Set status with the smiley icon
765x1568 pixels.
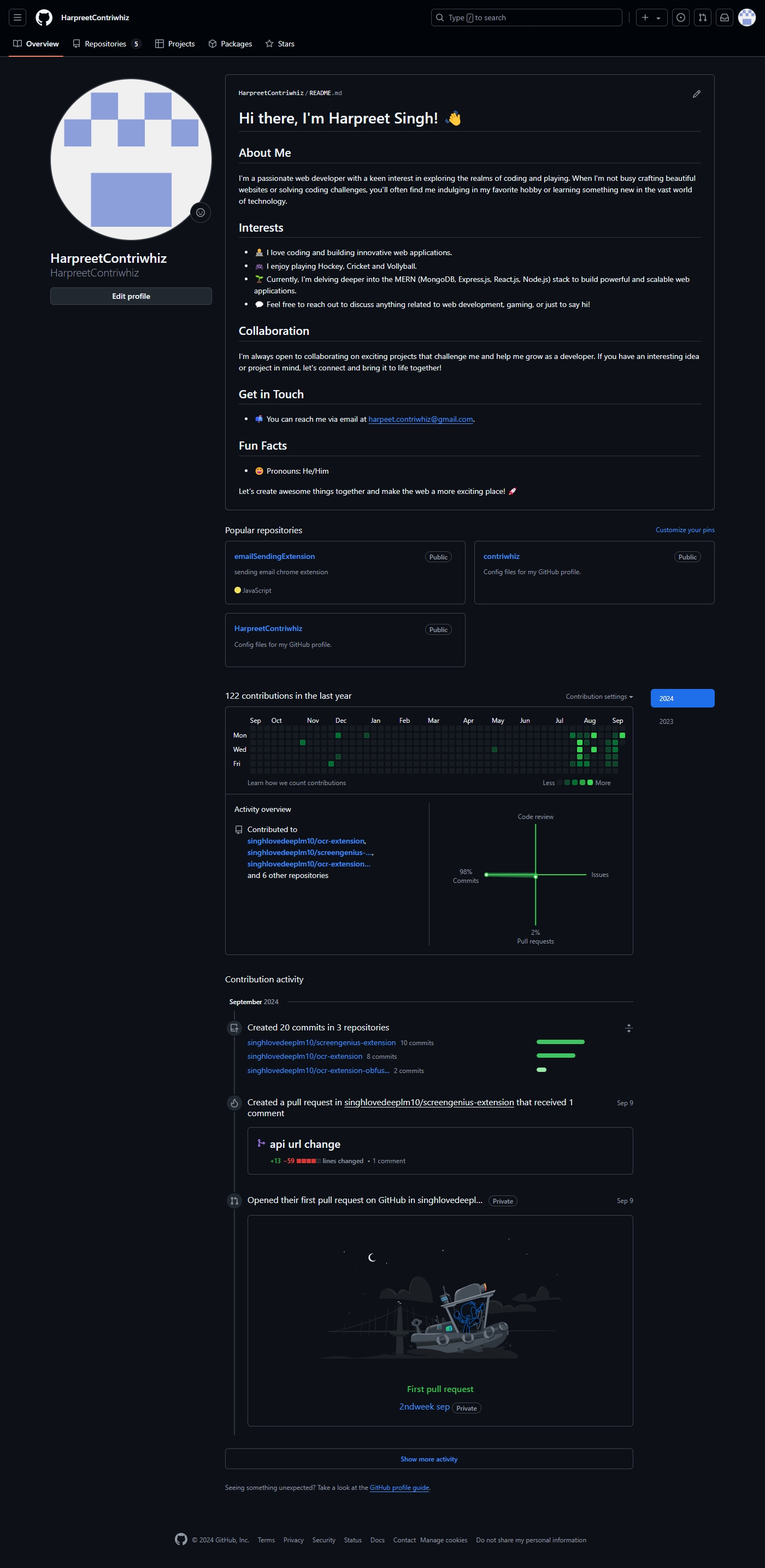(x=200, y=213)
